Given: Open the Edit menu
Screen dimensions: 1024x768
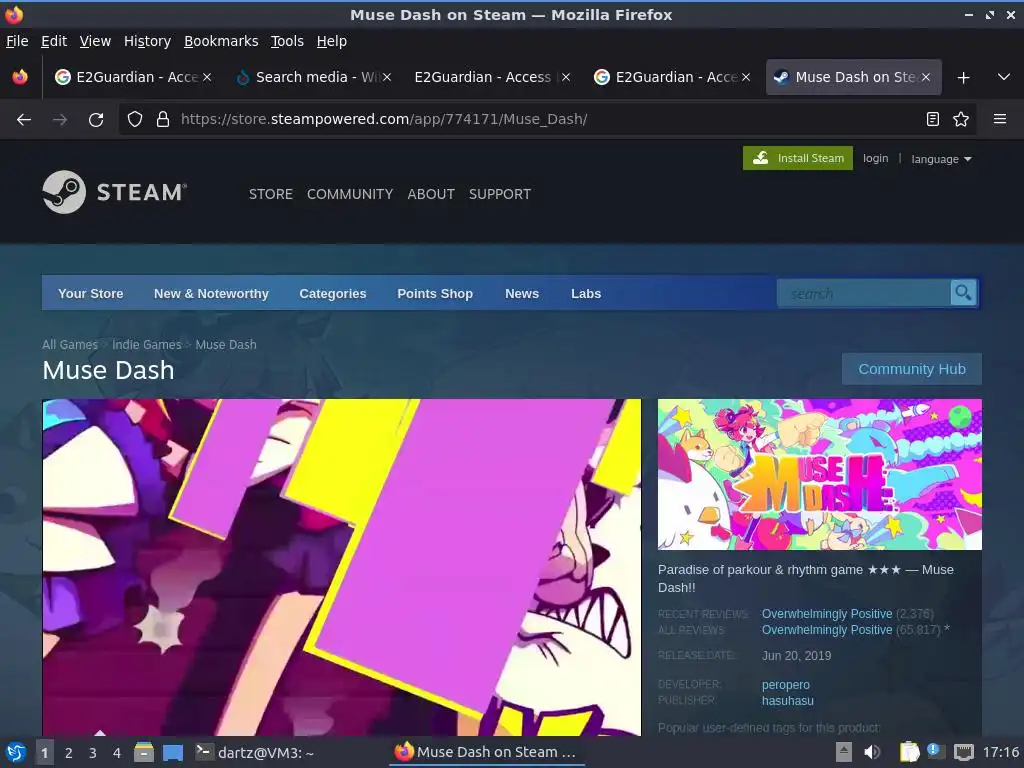Looking at the screenshot, I should tap(54, 41).
